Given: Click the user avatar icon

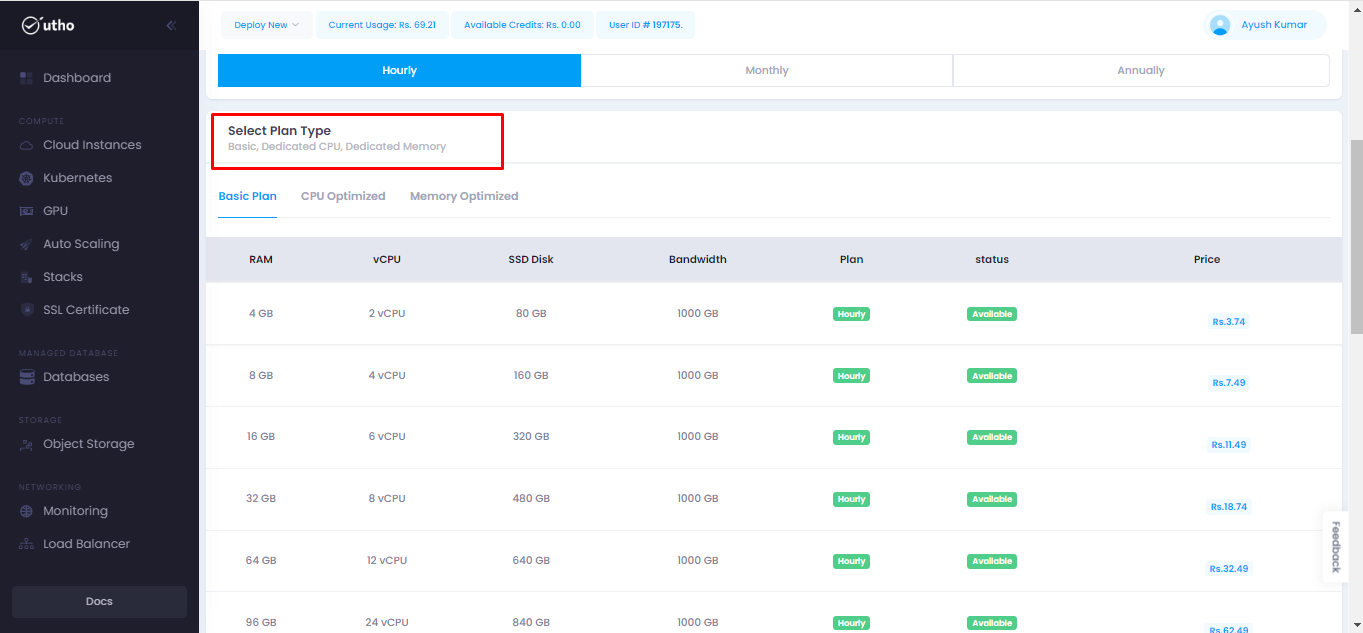Looking at the screenshot, I should (1219, 25).
